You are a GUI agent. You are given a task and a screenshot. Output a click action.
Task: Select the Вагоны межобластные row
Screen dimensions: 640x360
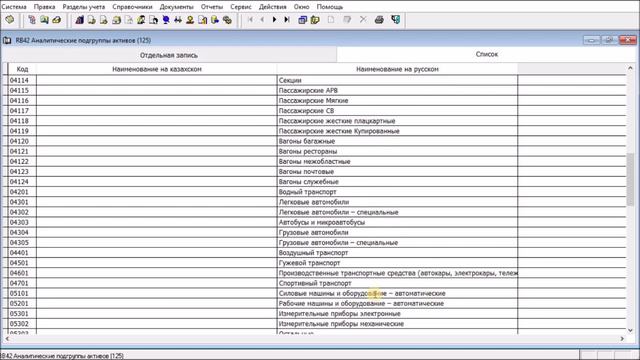314,162
